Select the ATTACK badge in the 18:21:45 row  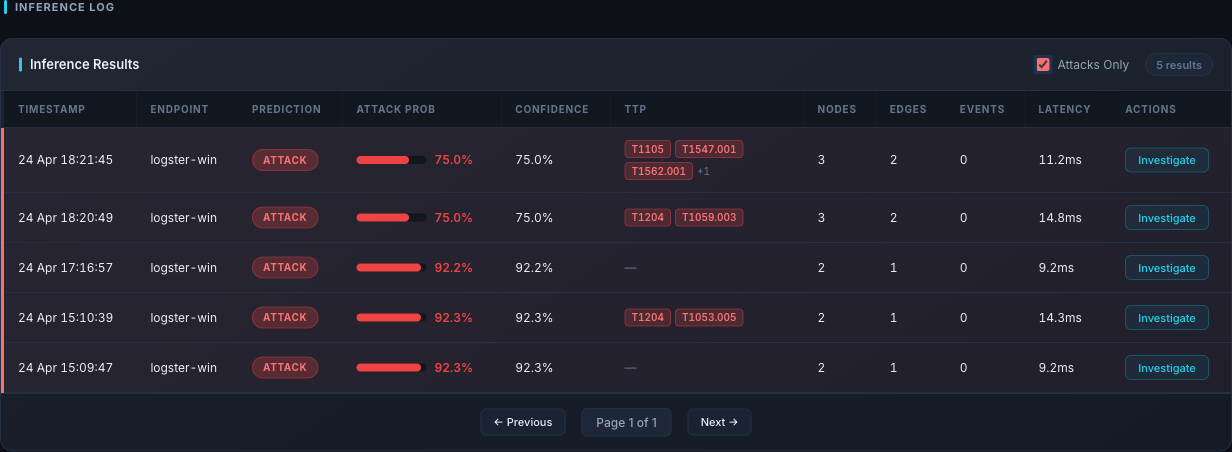(x=285, y=160)
